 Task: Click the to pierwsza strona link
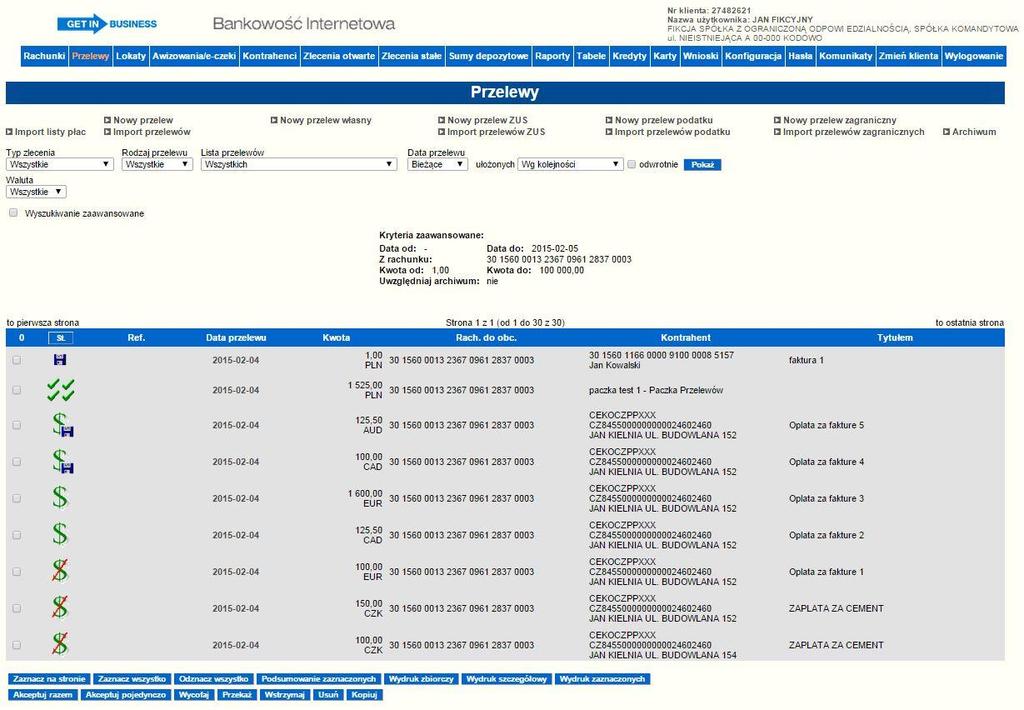[43, 323]
